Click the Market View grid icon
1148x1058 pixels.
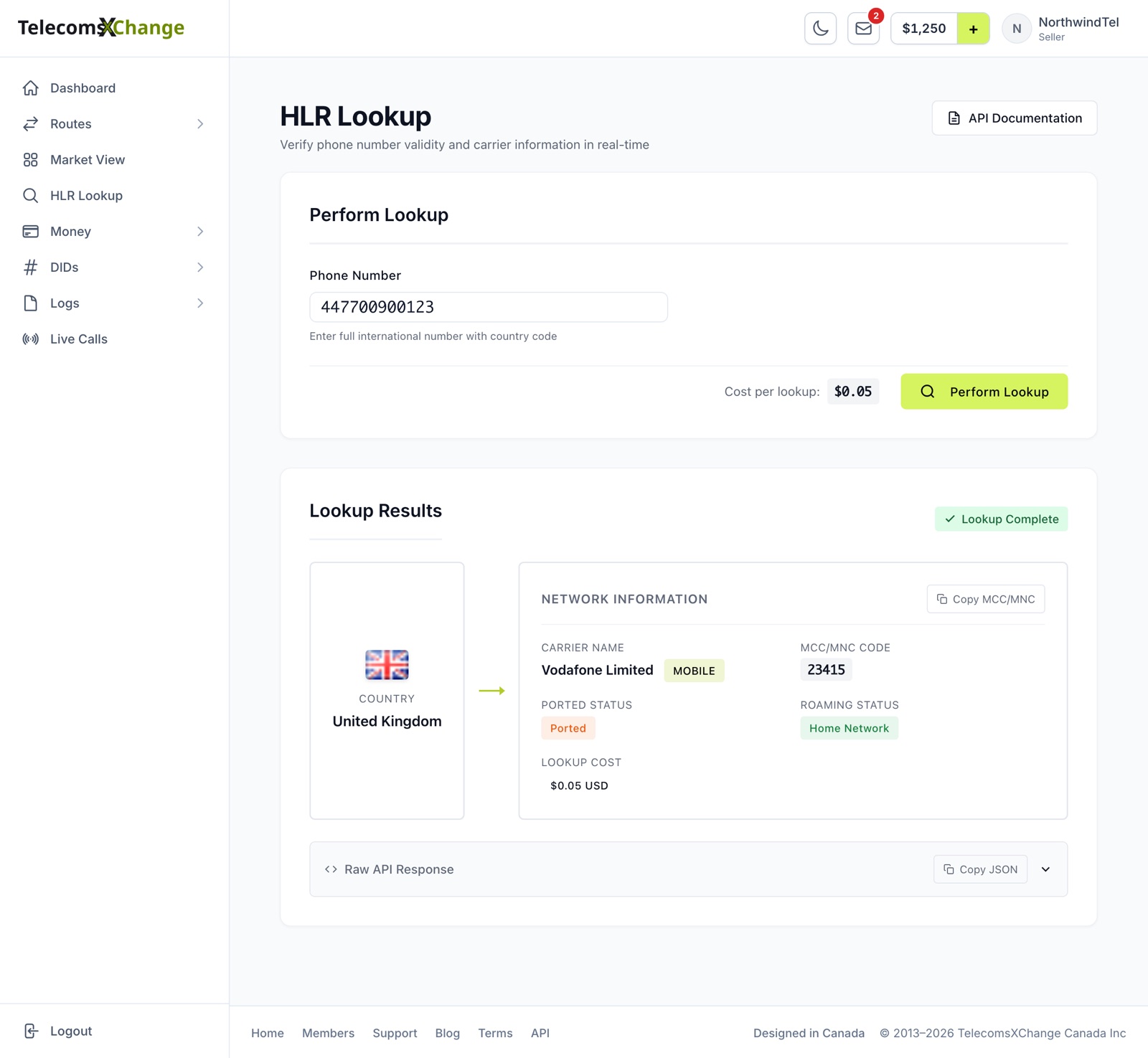tap(30, 160)
